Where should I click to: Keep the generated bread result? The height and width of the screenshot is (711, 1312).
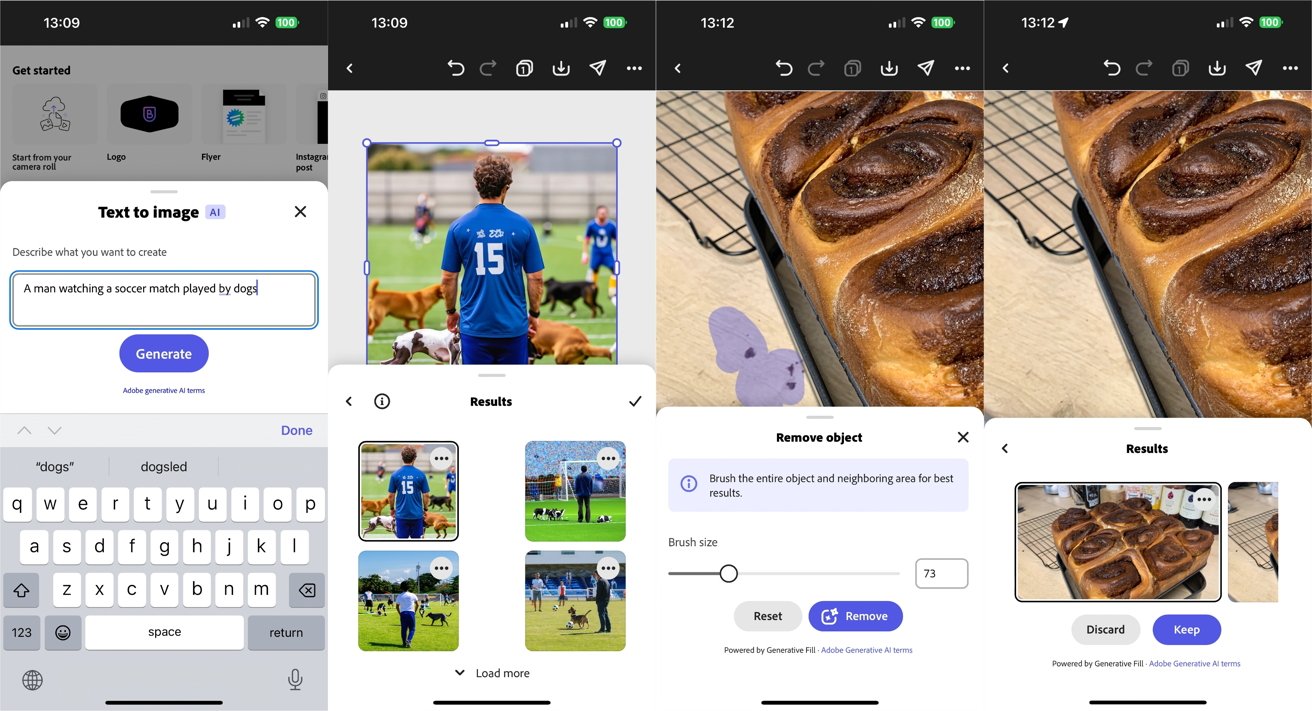[x=1186, y=629]
